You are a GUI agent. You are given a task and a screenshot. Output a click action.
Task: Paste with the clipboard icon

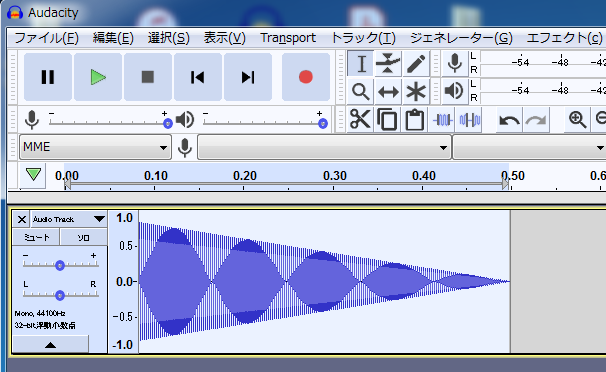pos(415,120)
